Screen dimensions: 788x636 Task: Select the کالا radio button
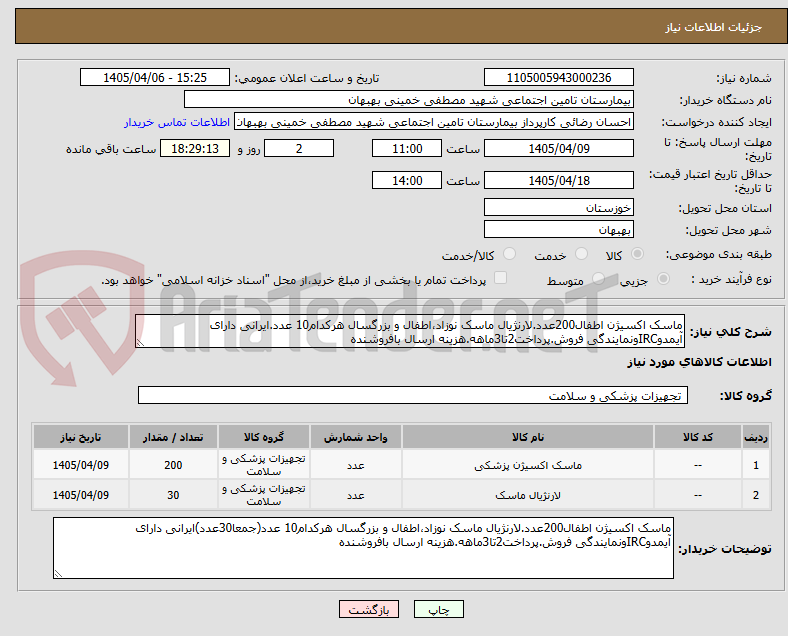point(637,254)
